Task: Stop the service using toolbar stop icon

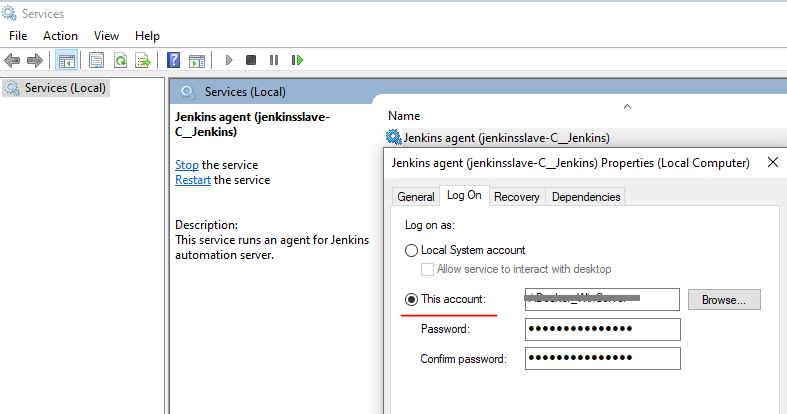Action: 251,60
